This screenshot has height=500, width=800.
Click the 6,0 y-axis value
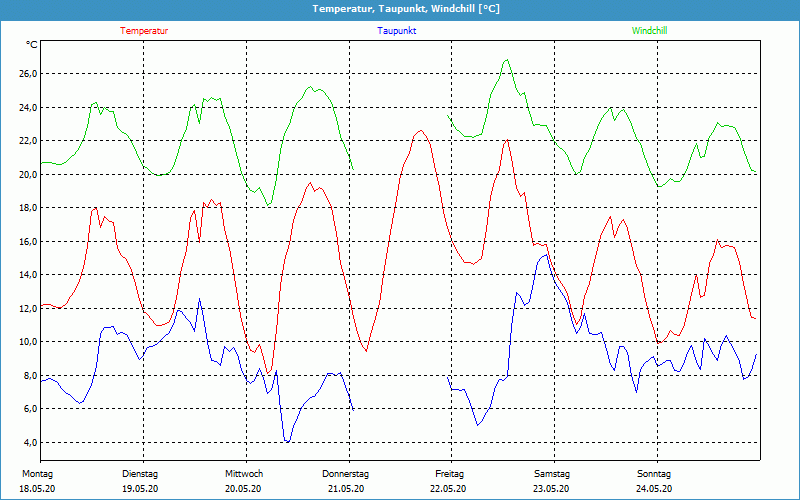[30, 409]
